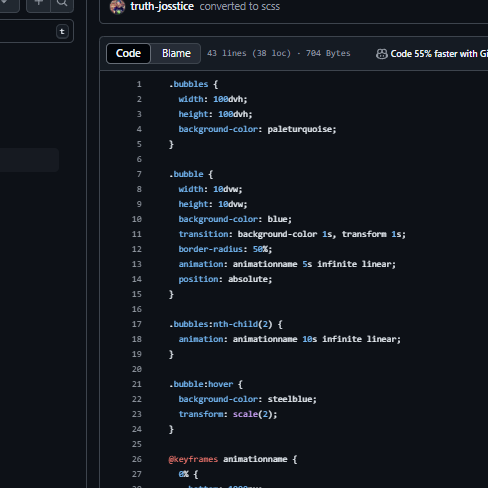The height and width of the screenshot is (488, 488).
Task: Click the 'transform: scale(2);' line
Action: [x=228, y=414]
